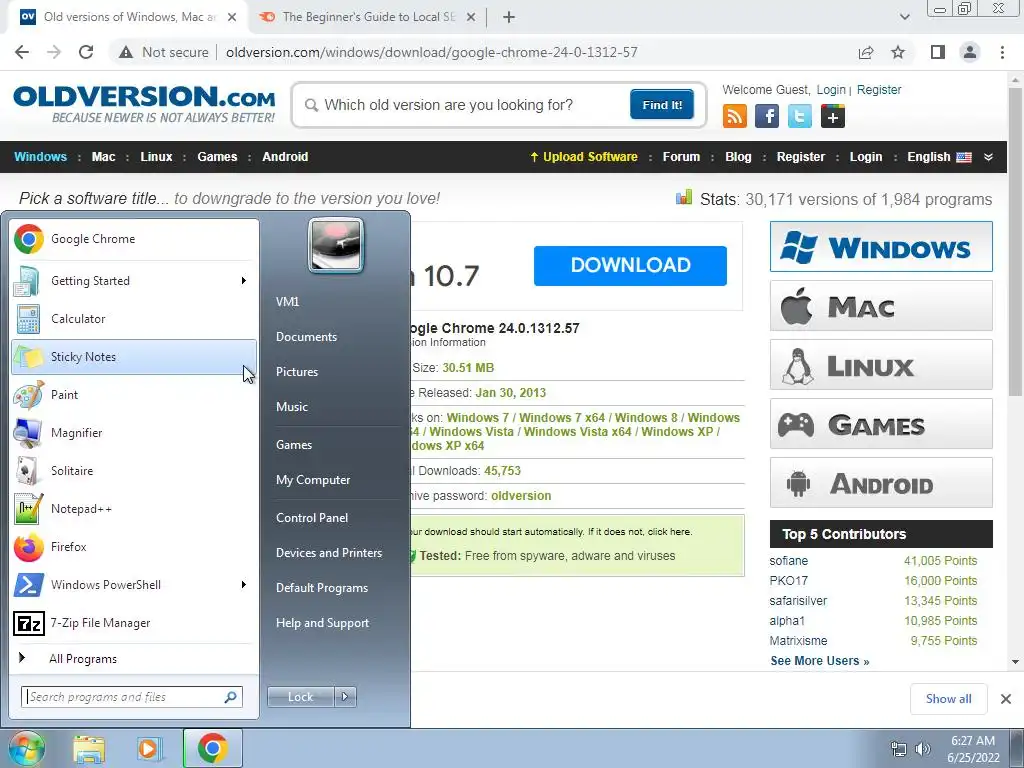Launch Calculator from Start menu
Screen dimensions: 1024x768
(134, 319)
